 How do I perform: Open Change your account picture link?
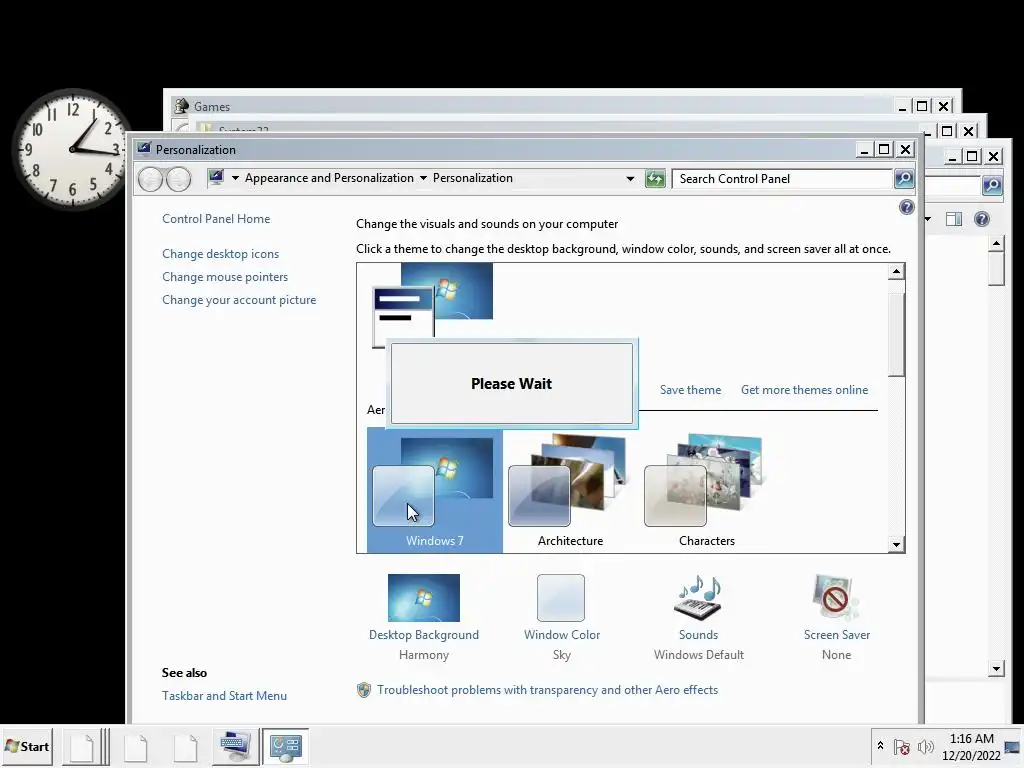pyautogui.click(x=239, y=300)
